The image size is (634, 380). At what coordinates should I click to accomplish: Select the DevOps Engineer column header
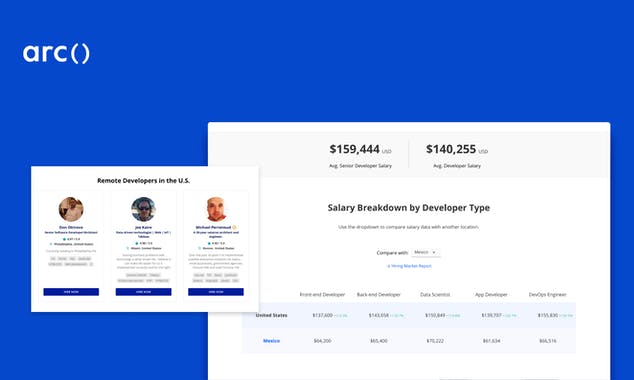coord(548,295)
